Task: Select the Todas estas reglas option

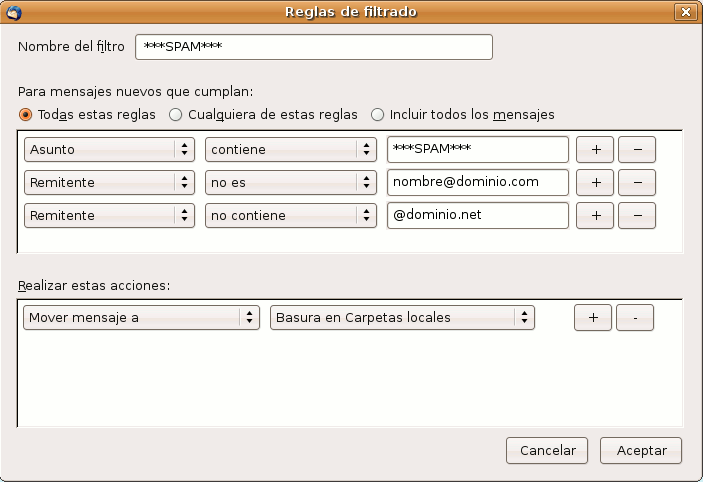Action: 26,115
